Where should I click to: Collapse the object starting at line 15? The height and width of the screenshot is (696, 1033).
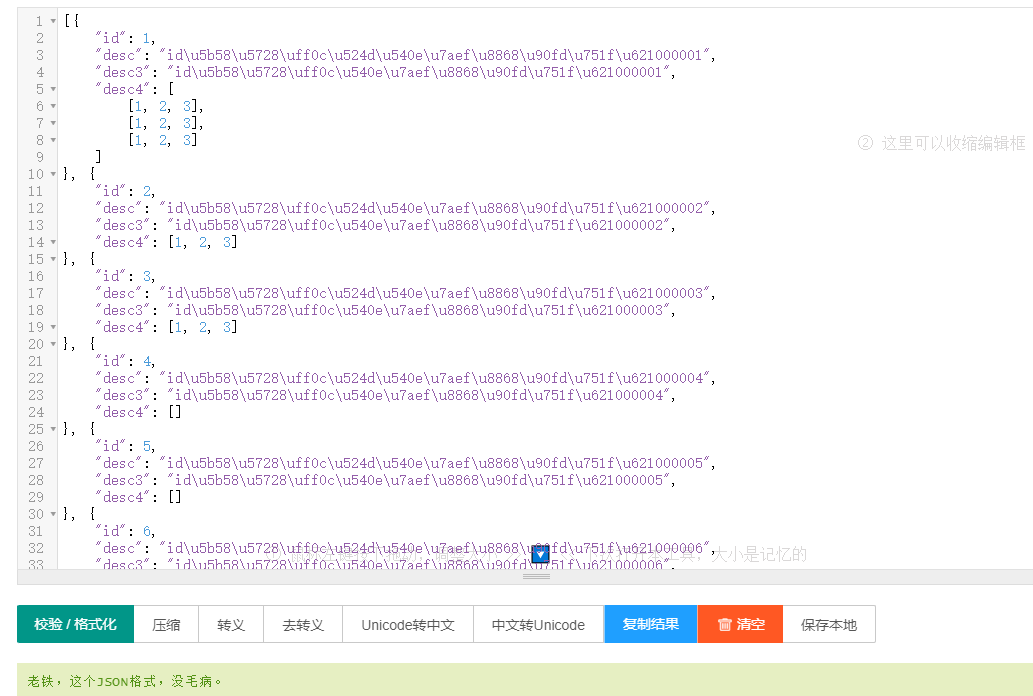(x=52, y=258)
